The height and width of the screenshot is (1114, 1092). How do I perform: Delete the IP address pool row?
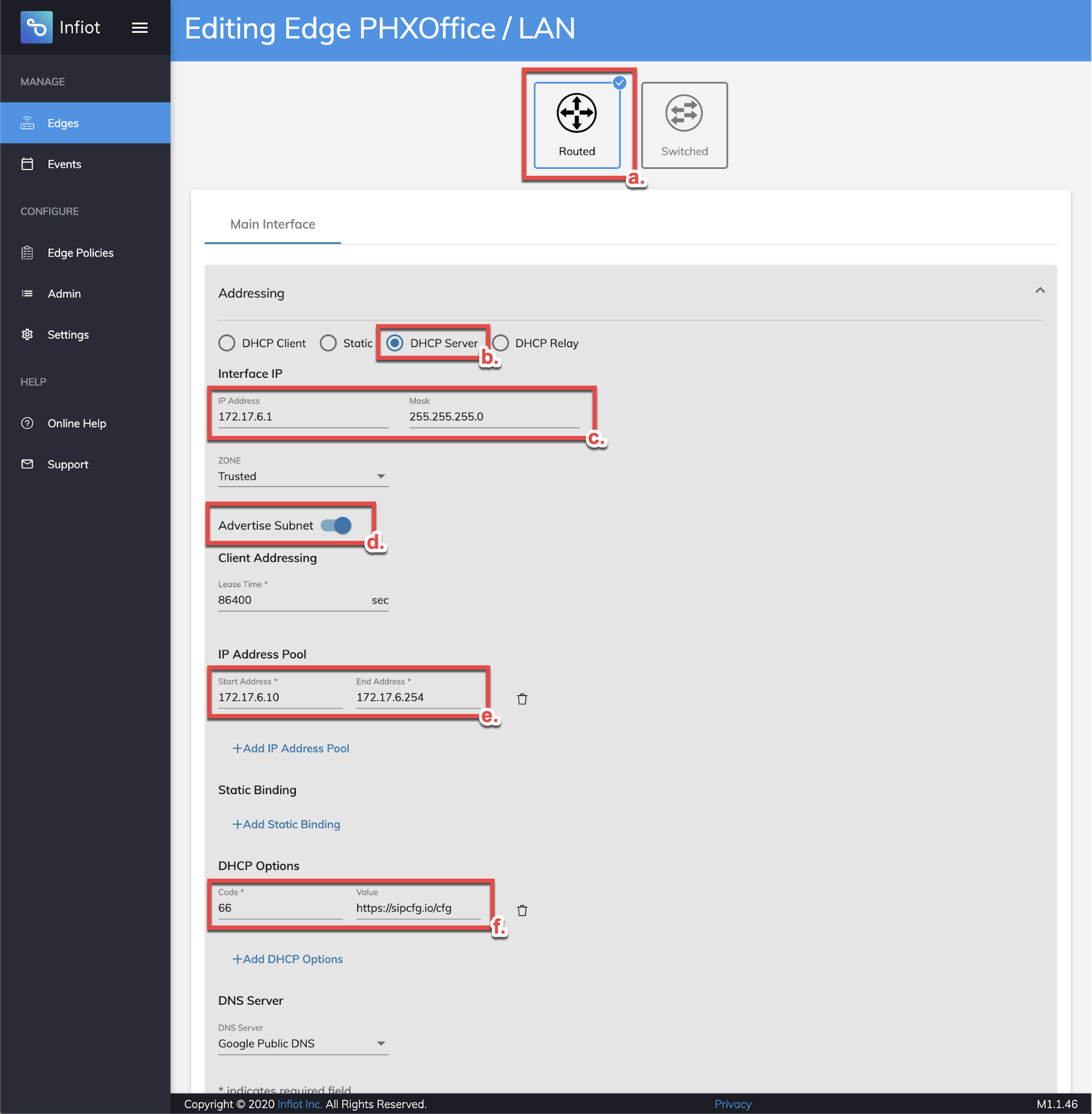[x=522, y=699]
